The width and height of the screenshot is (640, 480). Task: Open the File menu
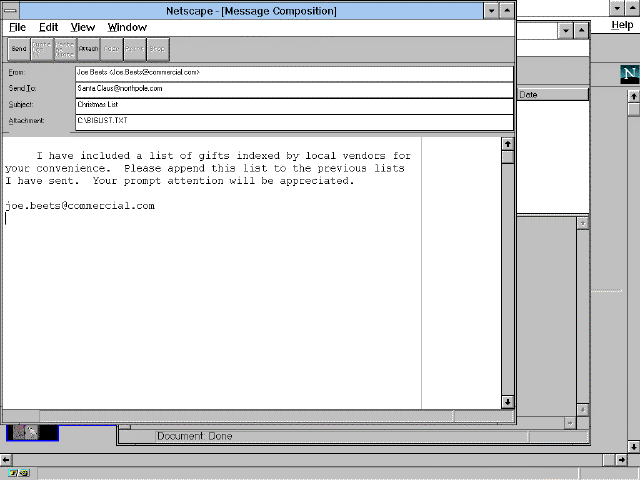point(17,27)
